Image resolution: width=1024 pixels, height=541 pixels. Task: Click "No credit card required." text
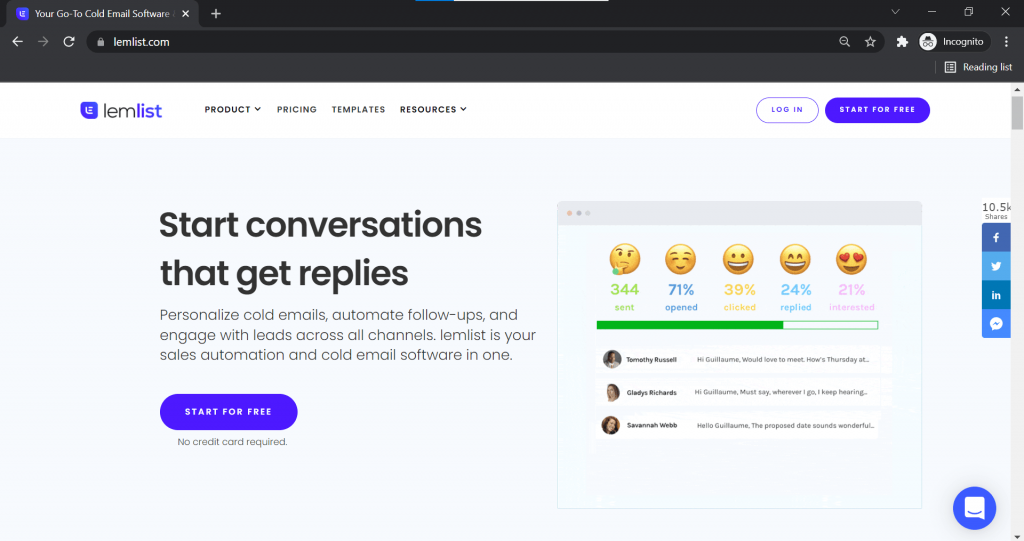click(232, 442)
